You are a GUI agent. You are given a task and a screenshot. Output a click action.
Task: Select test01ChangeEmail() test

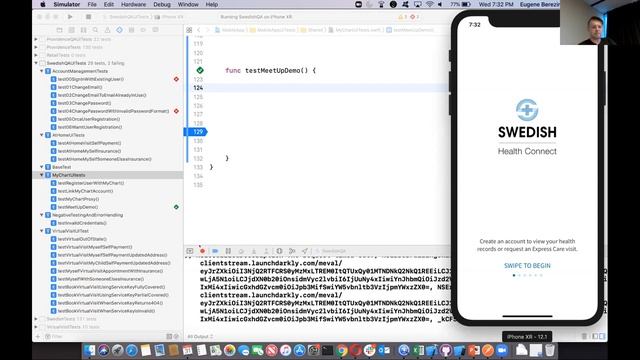coord(80,87)
